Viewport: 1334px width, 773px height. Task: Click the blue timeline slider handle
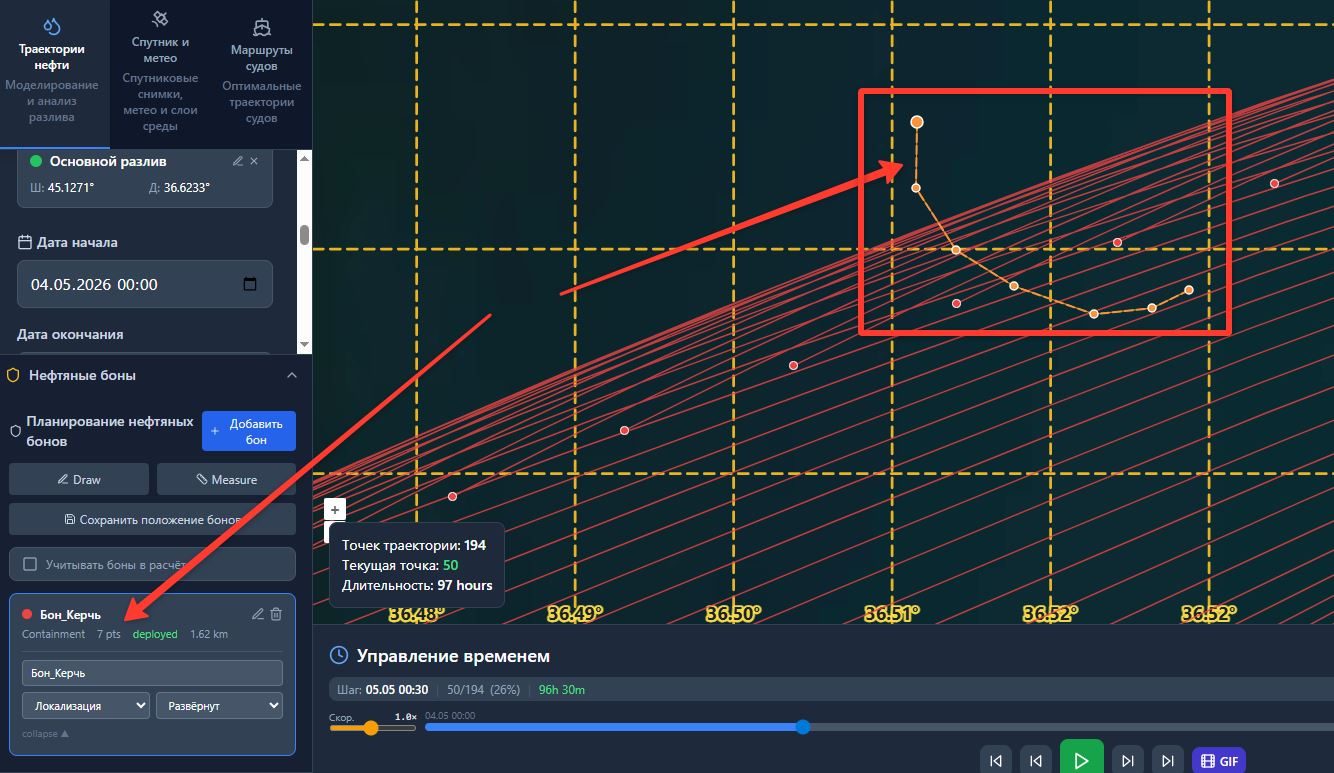803,727
